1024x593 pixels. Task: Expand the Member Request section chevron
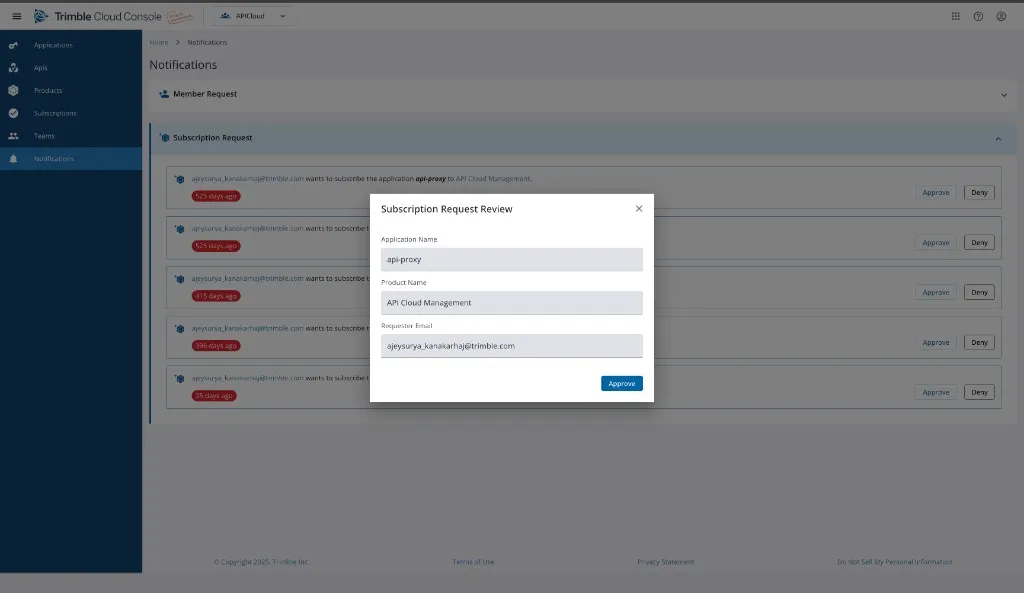[x=1004, y=95]
